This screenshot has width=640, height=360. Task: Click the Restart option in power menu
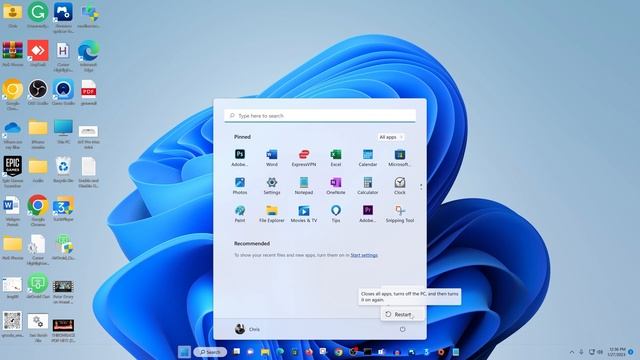point(402,314)
